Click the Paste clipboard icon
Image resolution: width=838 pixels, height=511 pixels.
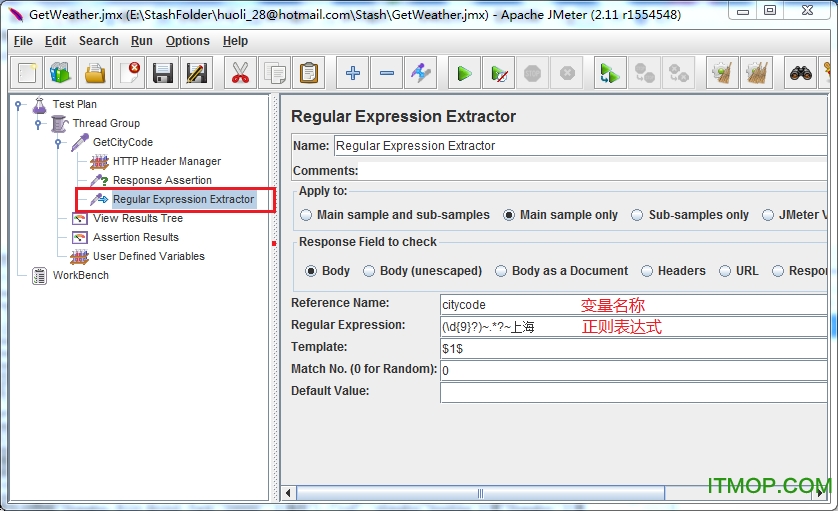tap(309, 73)
